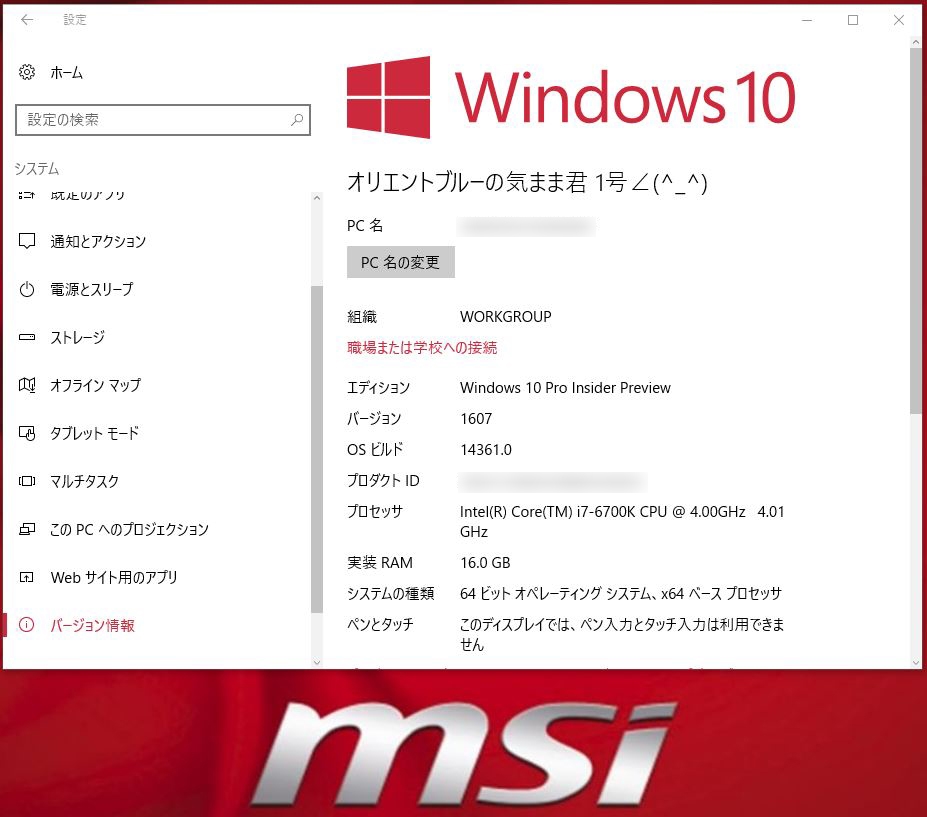Click the sidebar scrollbar thumb

coord(317,449)
